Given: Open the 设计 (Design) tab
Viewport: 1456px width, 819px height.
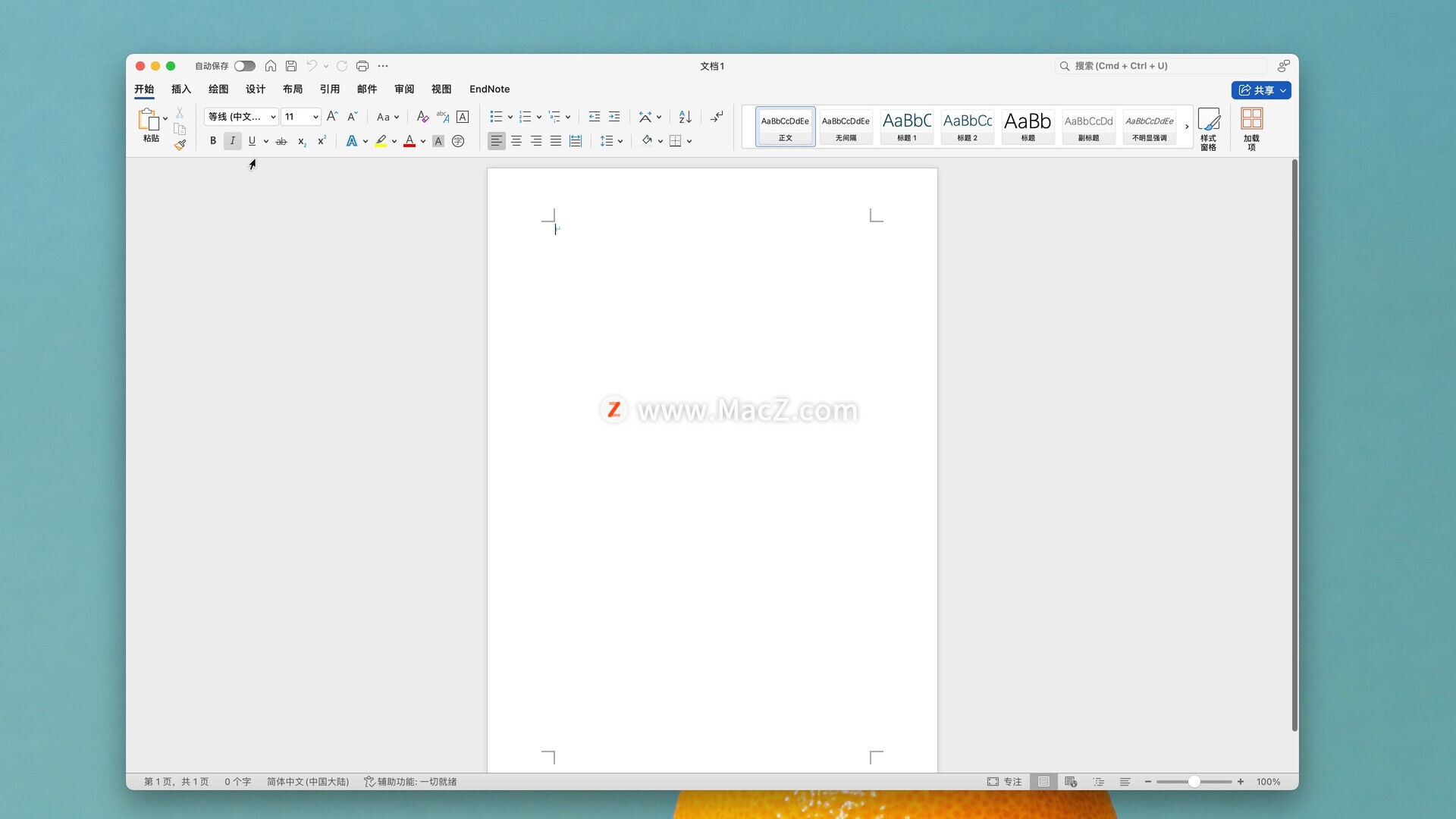Looking at the screenshot, I should [256, 89].
